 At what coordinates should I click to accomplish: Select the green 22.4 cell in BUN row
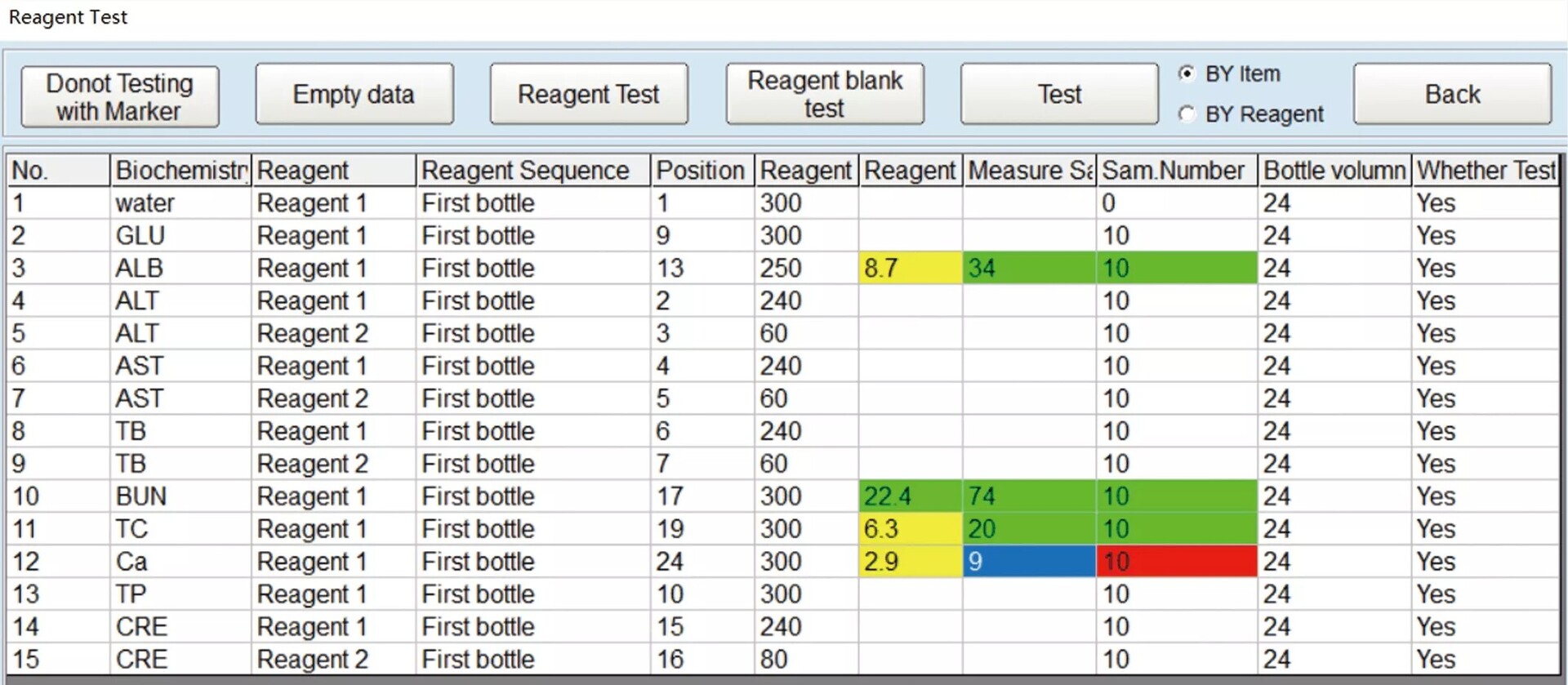point(911,496)
